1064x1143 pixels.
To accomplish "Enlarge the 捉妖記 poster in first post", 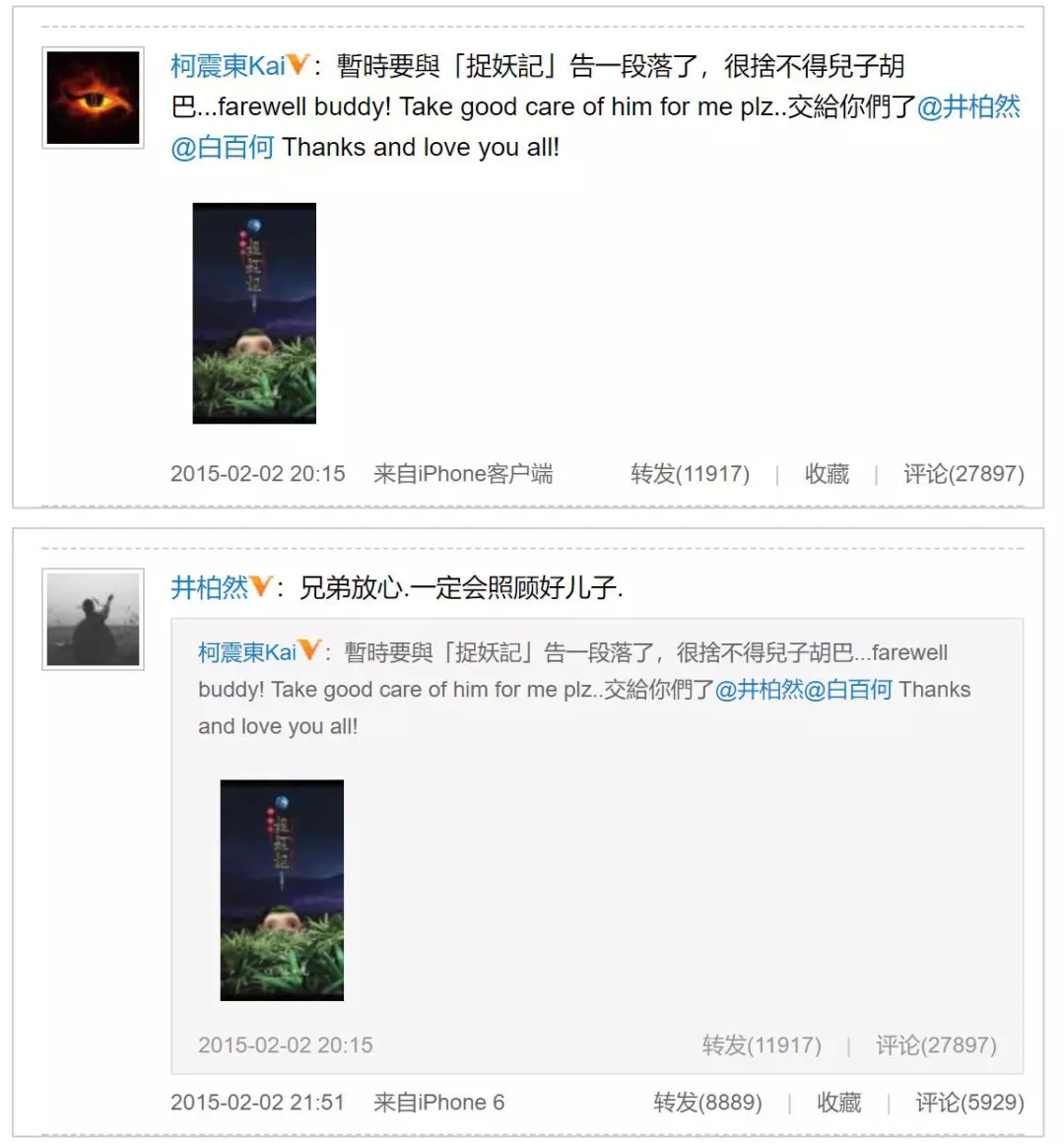I will point(254,313).
